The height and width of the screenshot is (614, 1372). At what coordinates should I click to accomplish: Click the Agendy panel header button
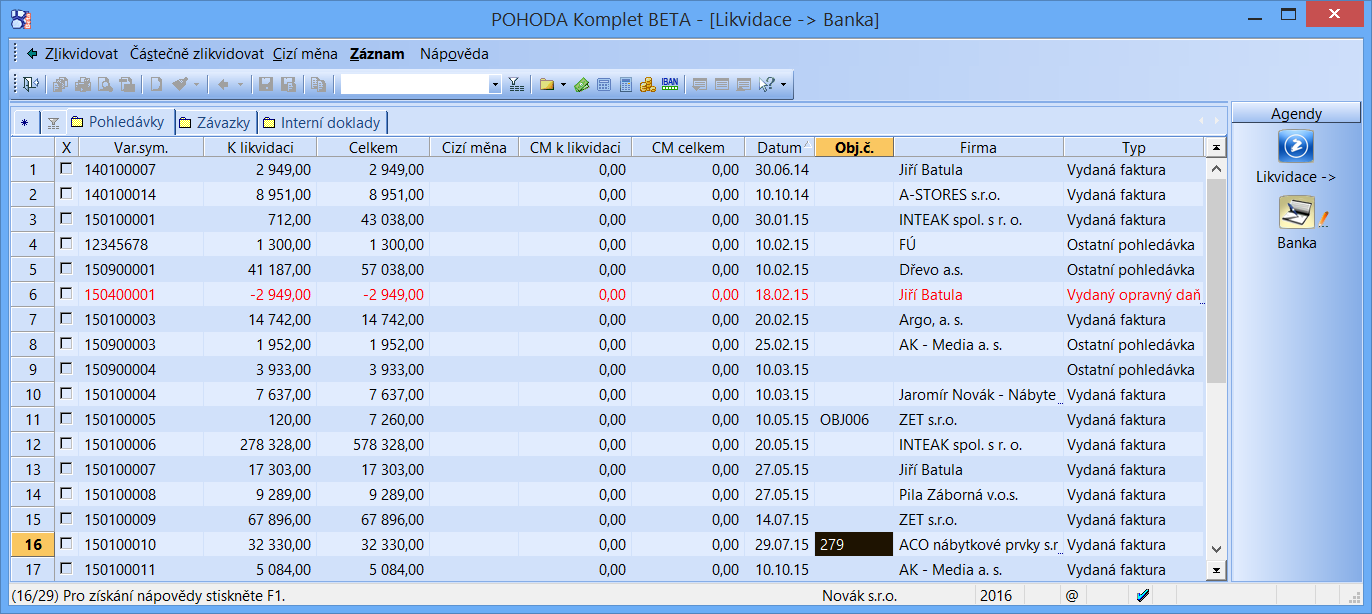[x=1296, y=113]
